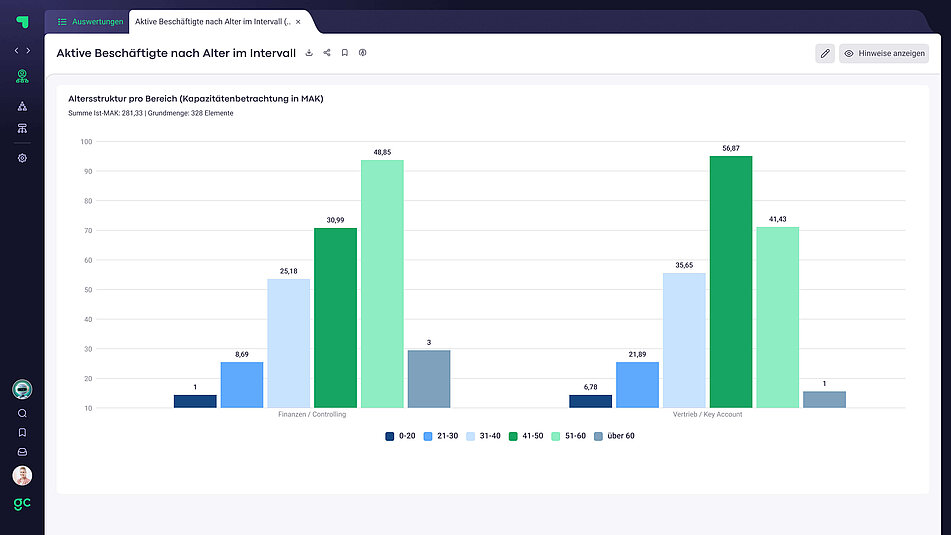Expand the sidebar with the left chevron arrow
951x535 pixels.
click(17, 50)
